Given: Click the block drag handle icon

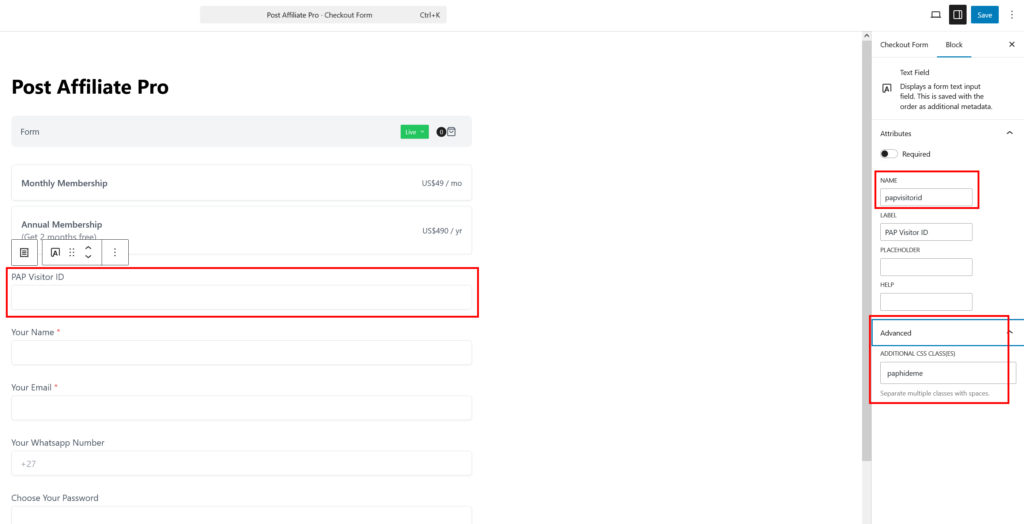Looking at the screenshot, I should coord(72,253).
